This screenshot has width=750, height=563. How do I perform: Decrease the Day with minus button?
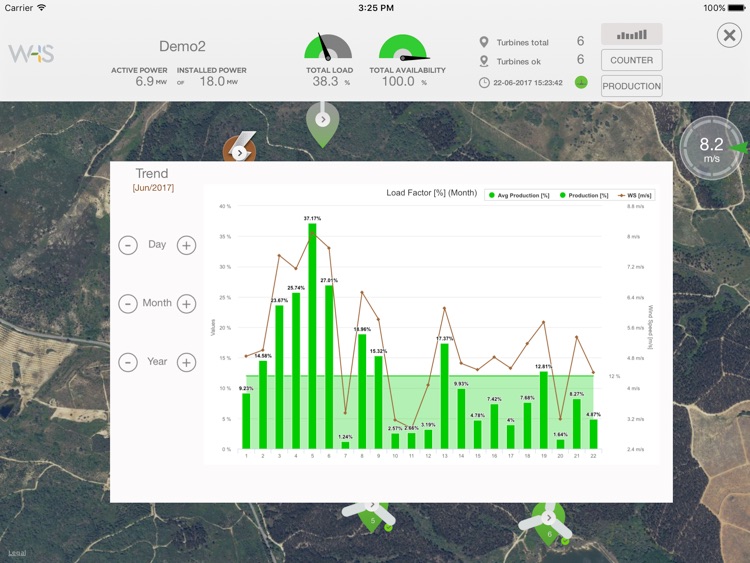point(128,245)
